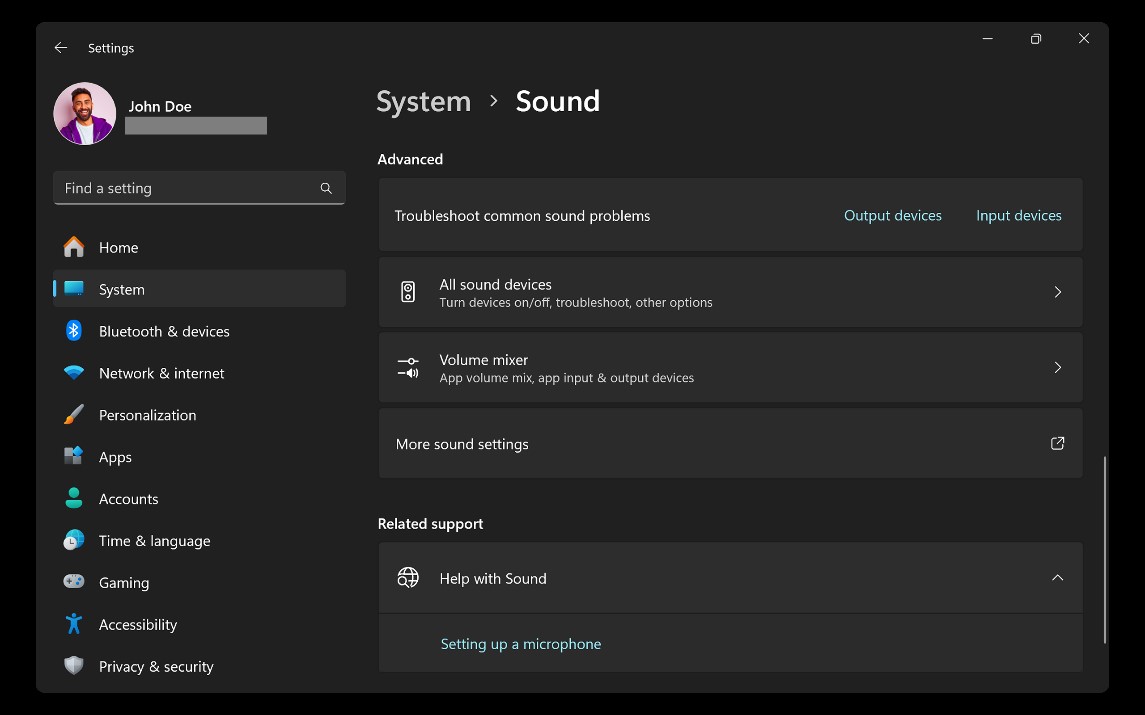
Task: Click Troubleshoot common sound problems text
Action: point(522,216)
